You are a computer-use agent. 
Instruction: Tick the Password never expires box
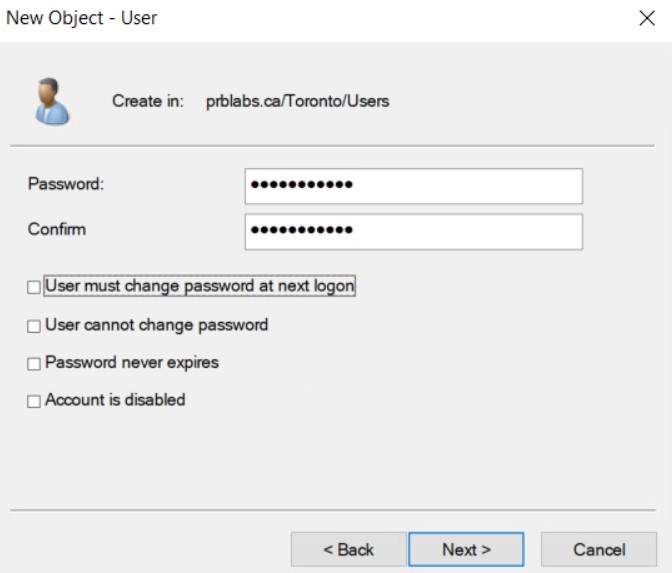(35, 364)
